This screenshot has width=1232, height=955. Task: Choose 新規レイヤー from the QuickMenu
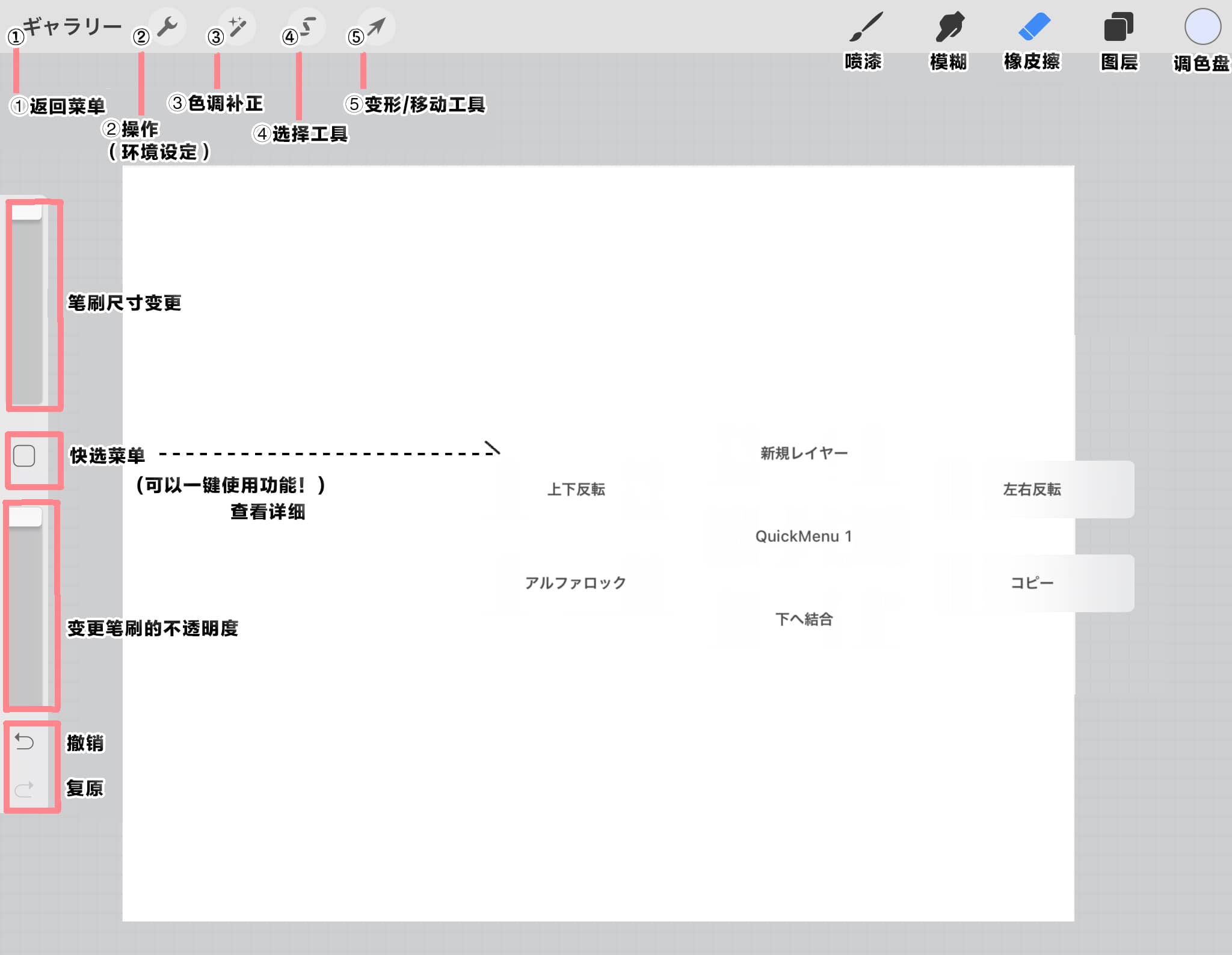tap(804, 453)
